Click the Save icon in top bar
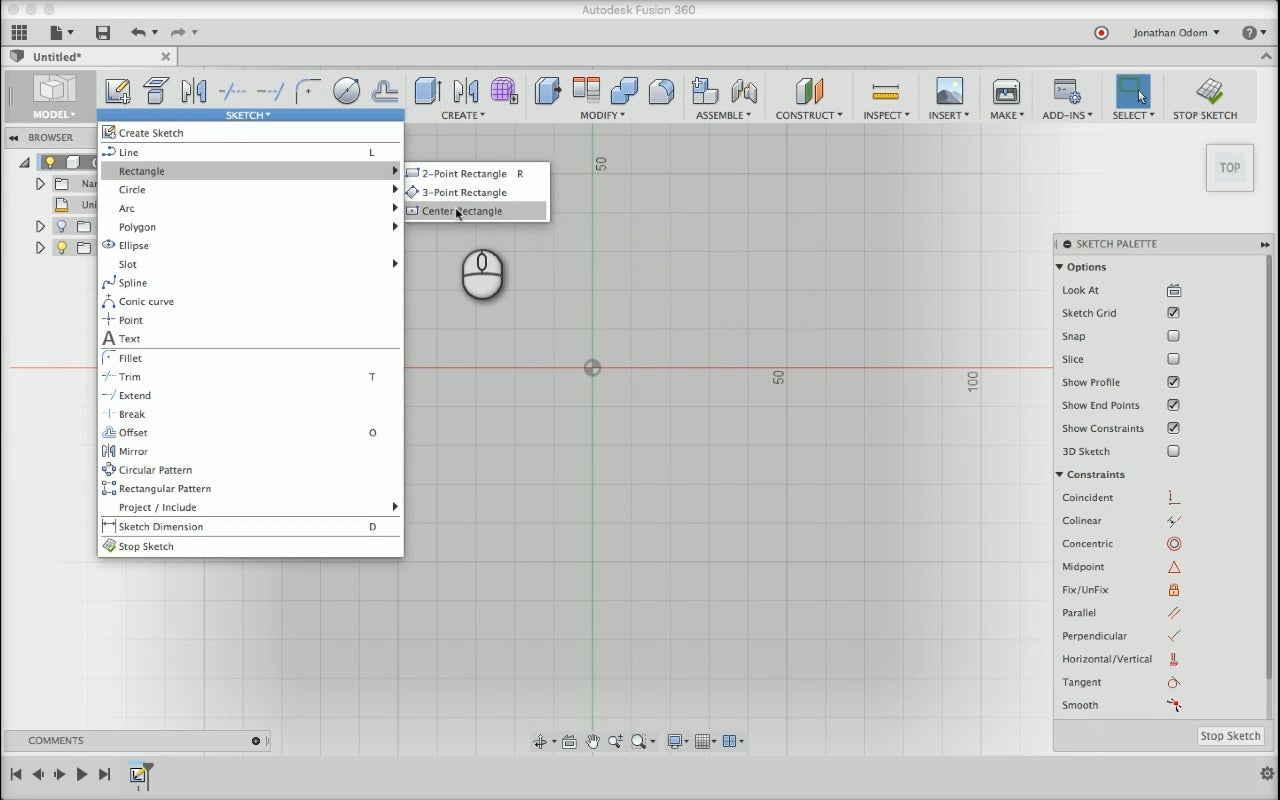1280x800 pixels. pyautogui.click(x=102, y=33)
